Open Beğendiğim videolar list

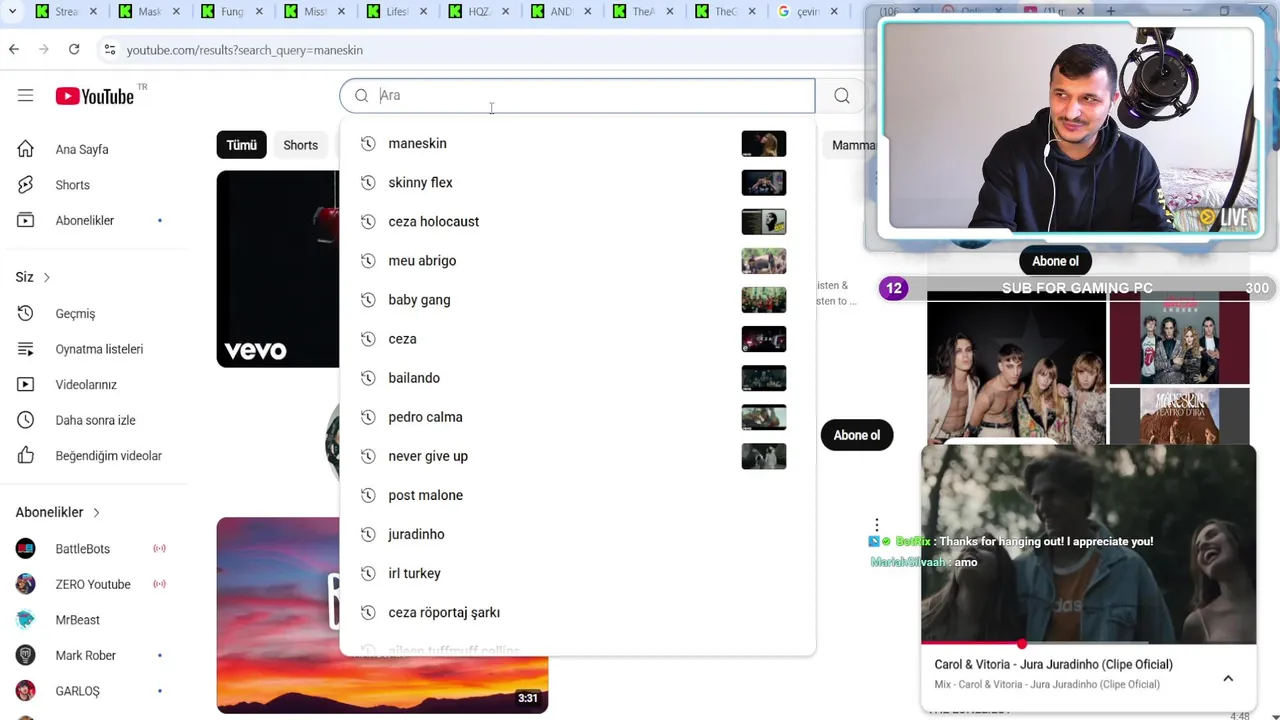tap(108, 456)
